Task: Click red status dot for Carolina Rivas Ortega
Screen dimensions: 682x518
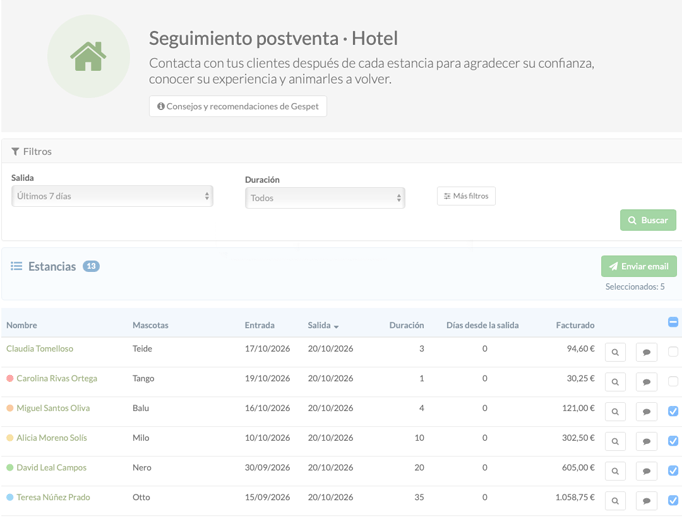Action: [10, 378]
